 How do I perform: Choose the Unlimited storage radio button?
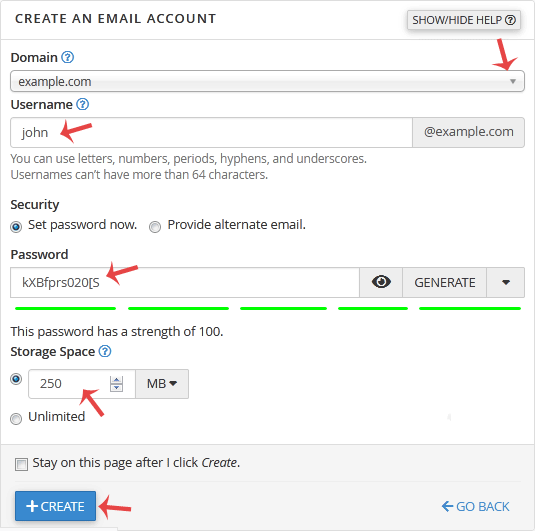coord(16,418)
